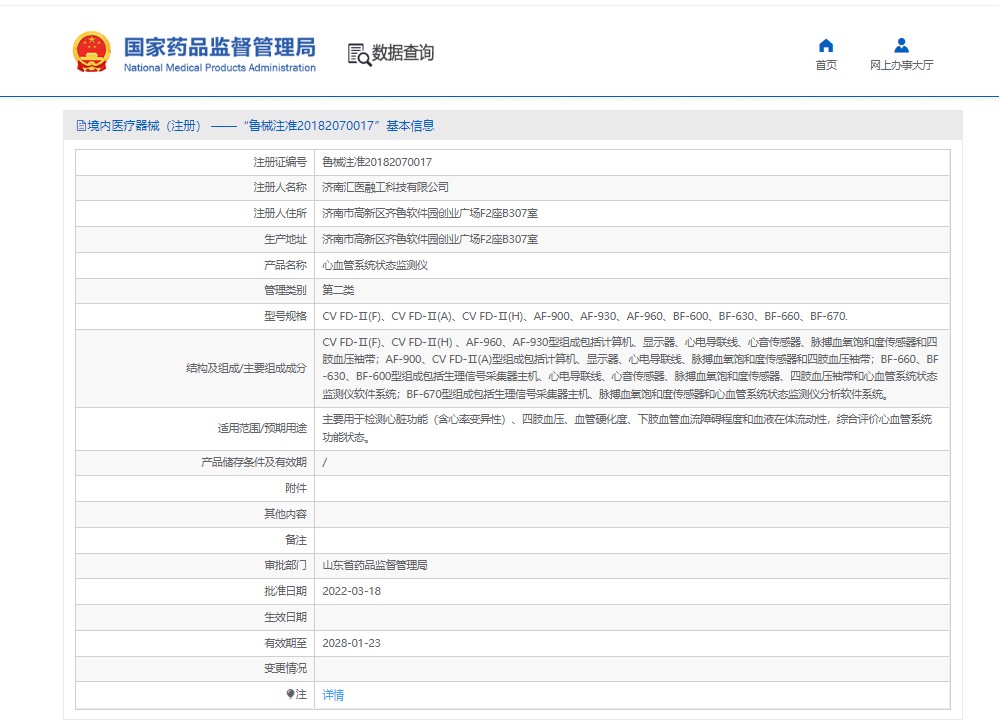Click the National Medical Products Administration subtitle
The image size is (999, 720).
[219, 68]
